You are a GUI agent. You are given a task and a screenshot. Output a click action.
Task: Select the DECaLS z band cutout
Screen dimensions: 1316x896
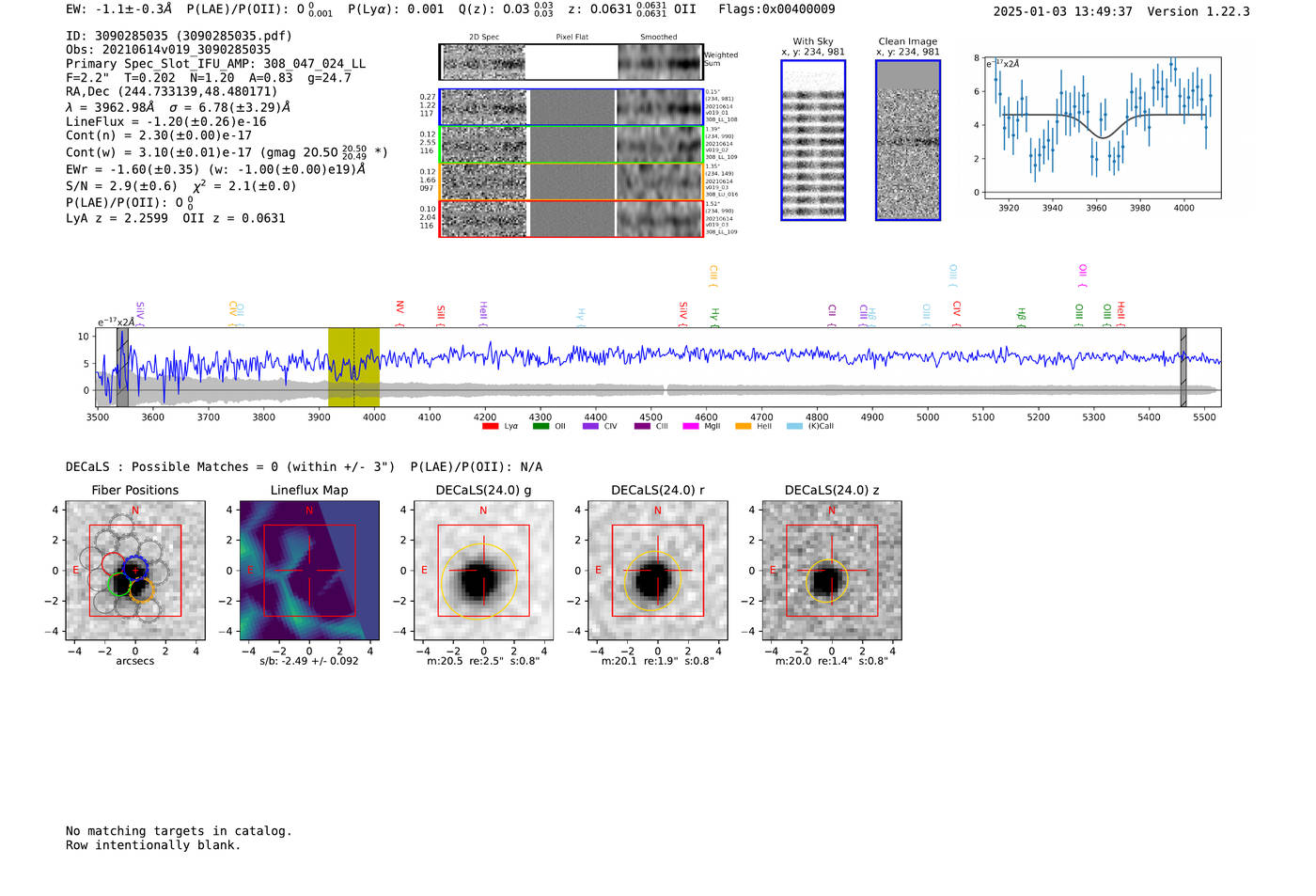click(831, 571)
